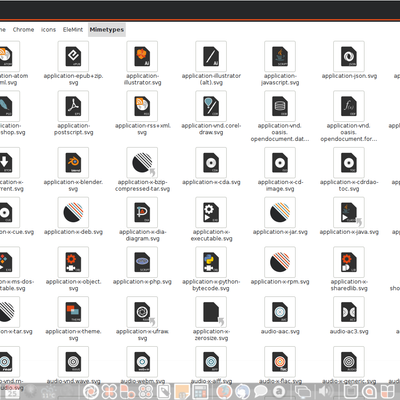Select application-x-cdrdao-toc.svg icon
400x400 pixels.
click(x=349, y=163)
